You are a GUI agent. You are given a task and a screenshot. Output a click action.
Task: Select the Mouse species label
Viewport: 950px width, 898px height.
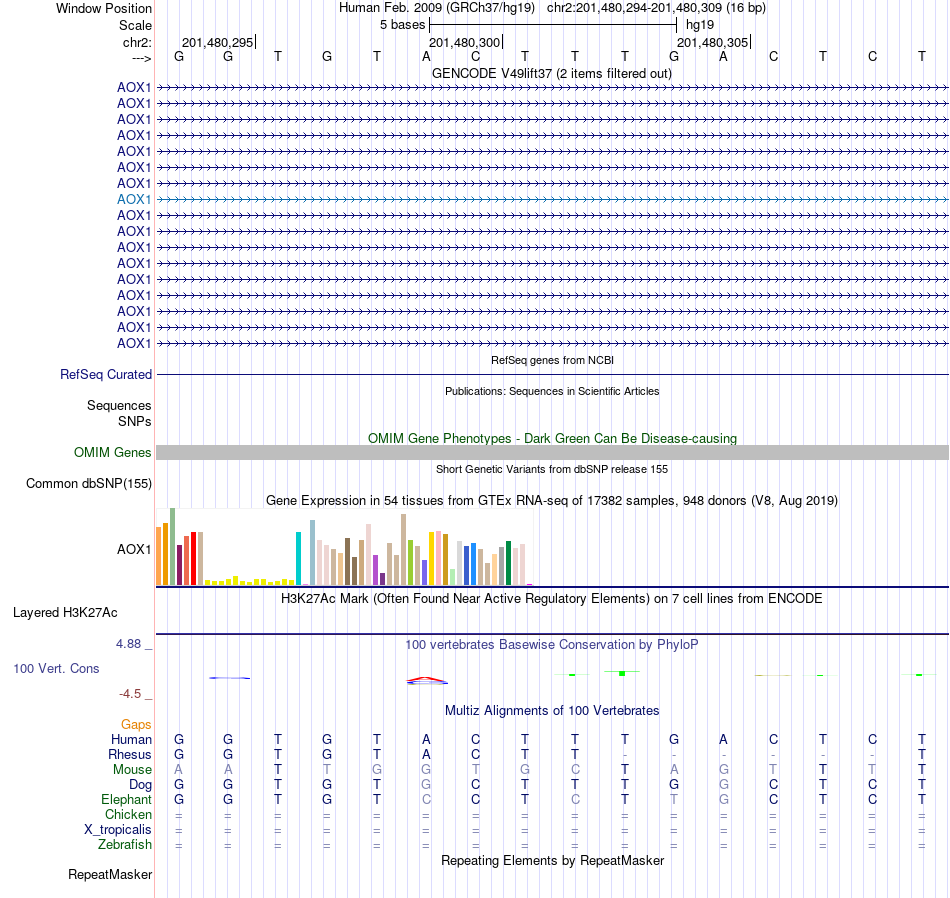[x=132, y=770]
